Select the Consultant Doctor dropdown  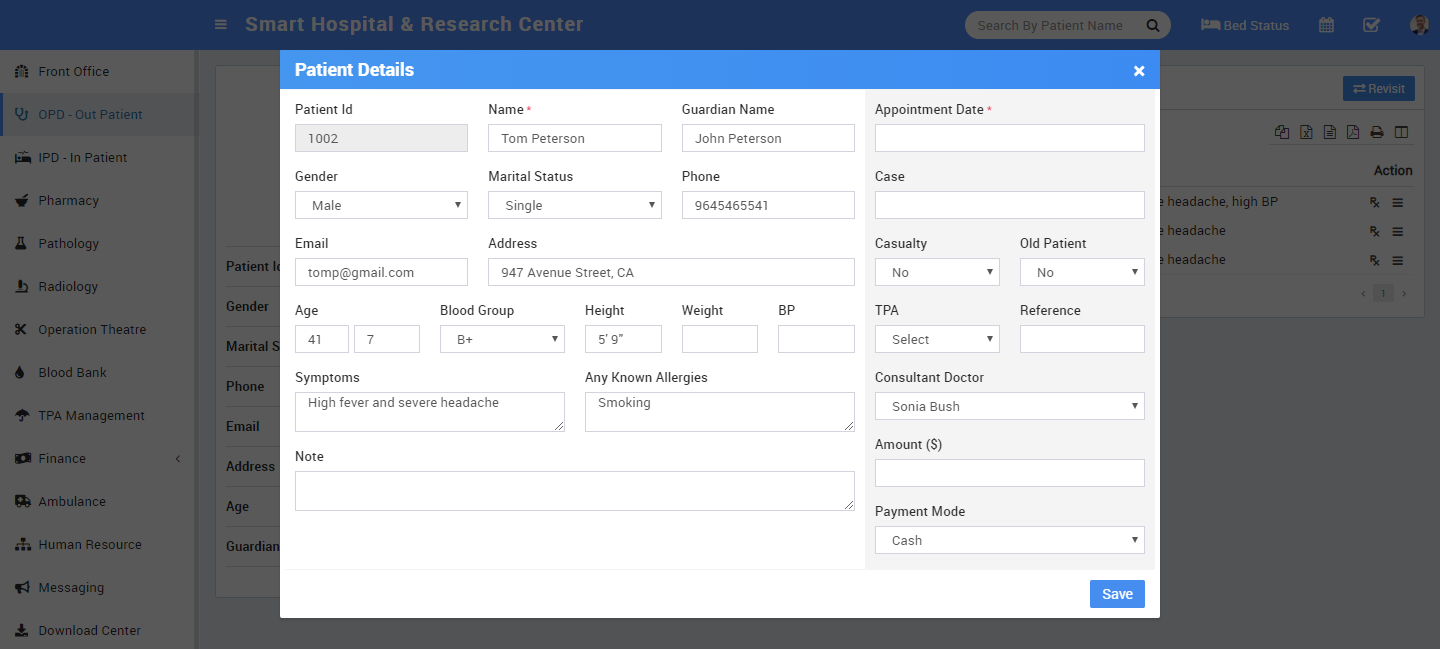(x=1009, y=406)
